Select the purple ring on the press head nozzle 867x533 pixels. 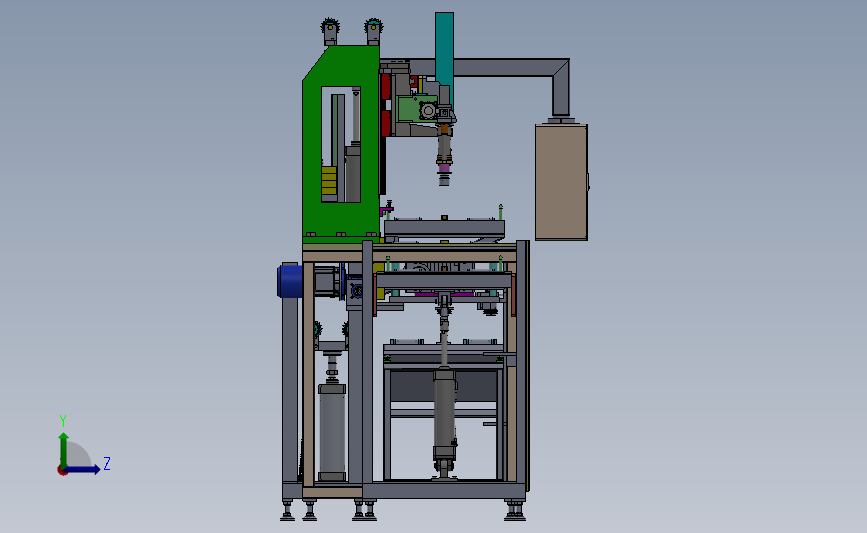pyautogui.click(x=444, y=167)
